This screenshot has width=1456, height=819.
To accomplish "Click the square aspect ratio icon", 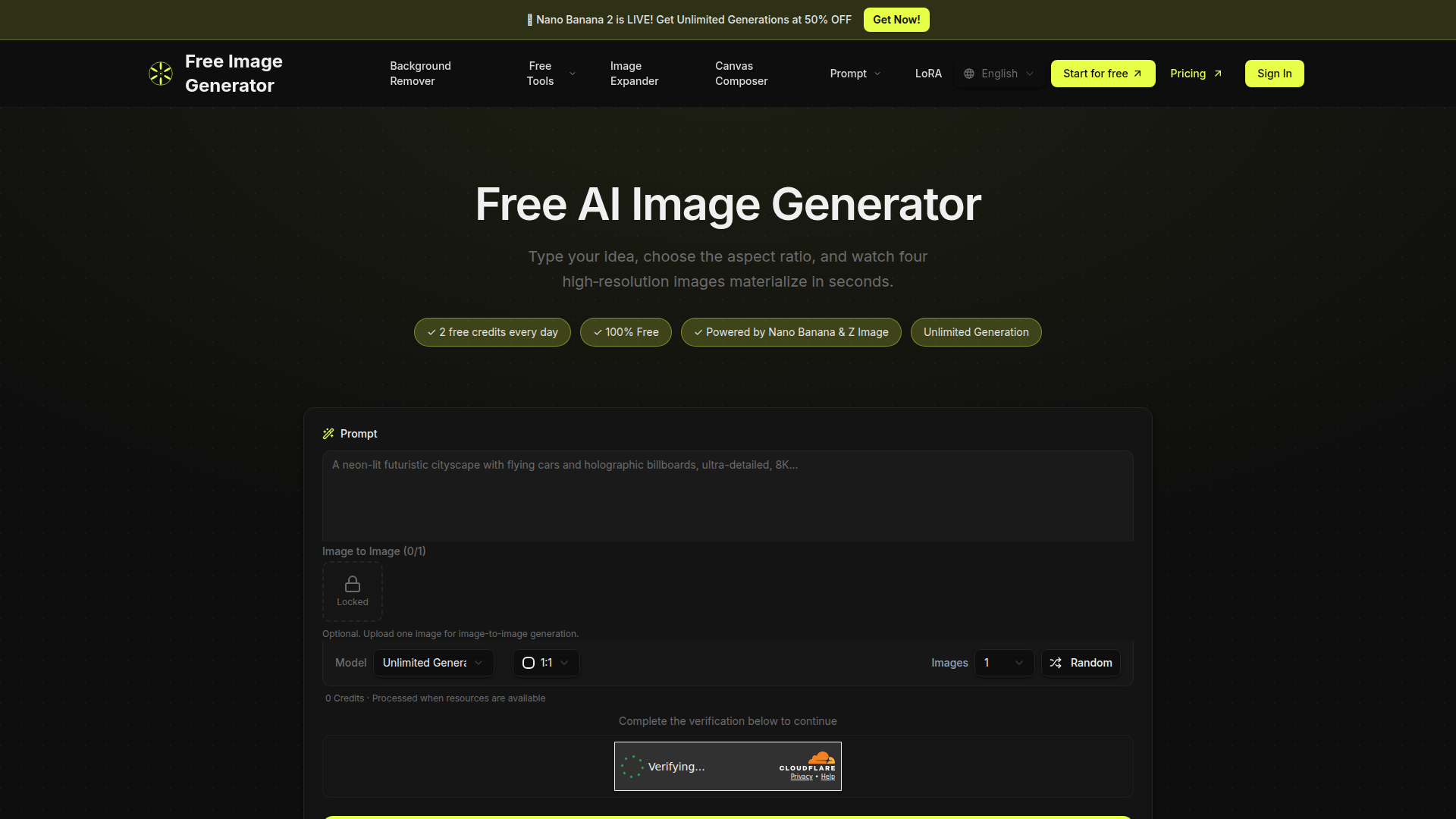I will pyautogui.click(x=529, y=663).
